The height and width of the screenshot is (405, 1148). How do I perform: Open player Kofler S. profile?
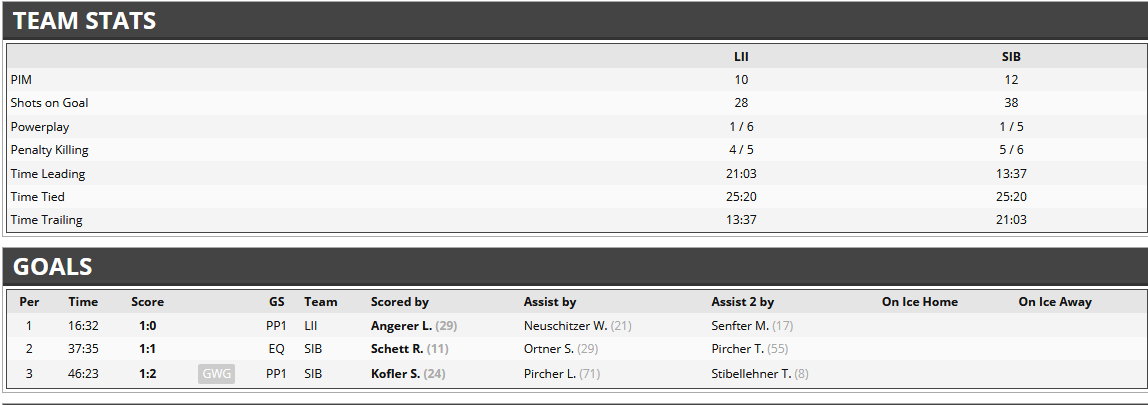click(395, 374)
